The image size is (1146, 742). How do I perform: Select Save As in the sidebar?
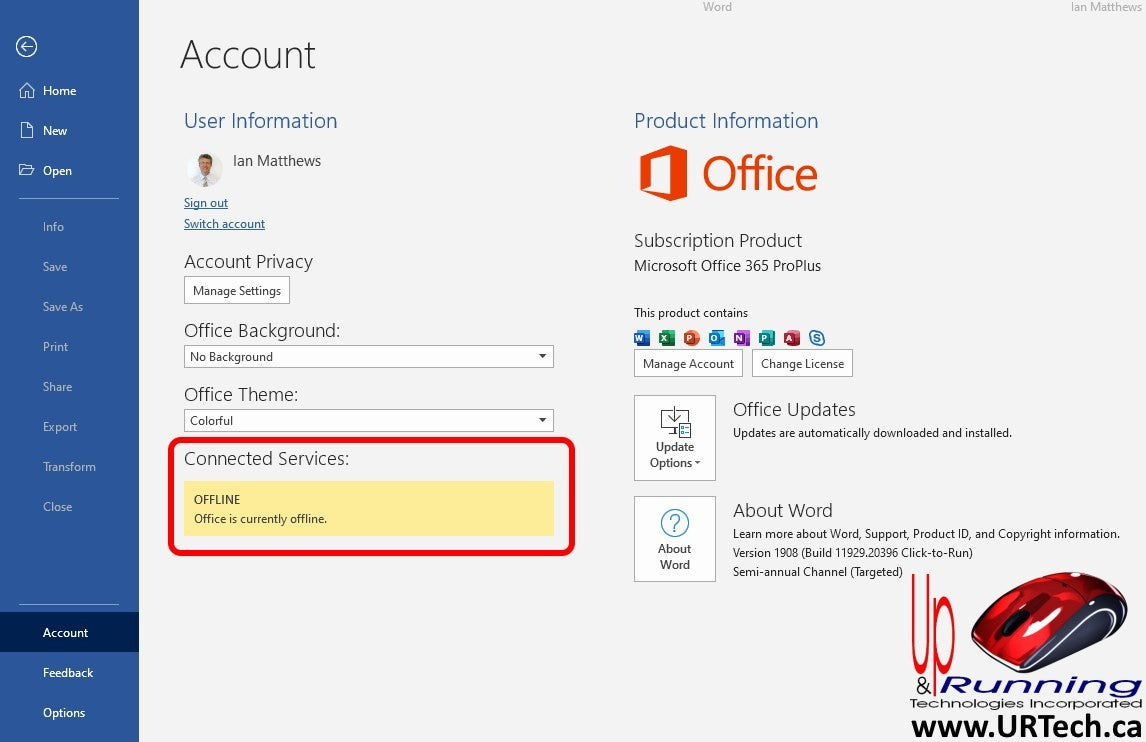coord(69,307)
